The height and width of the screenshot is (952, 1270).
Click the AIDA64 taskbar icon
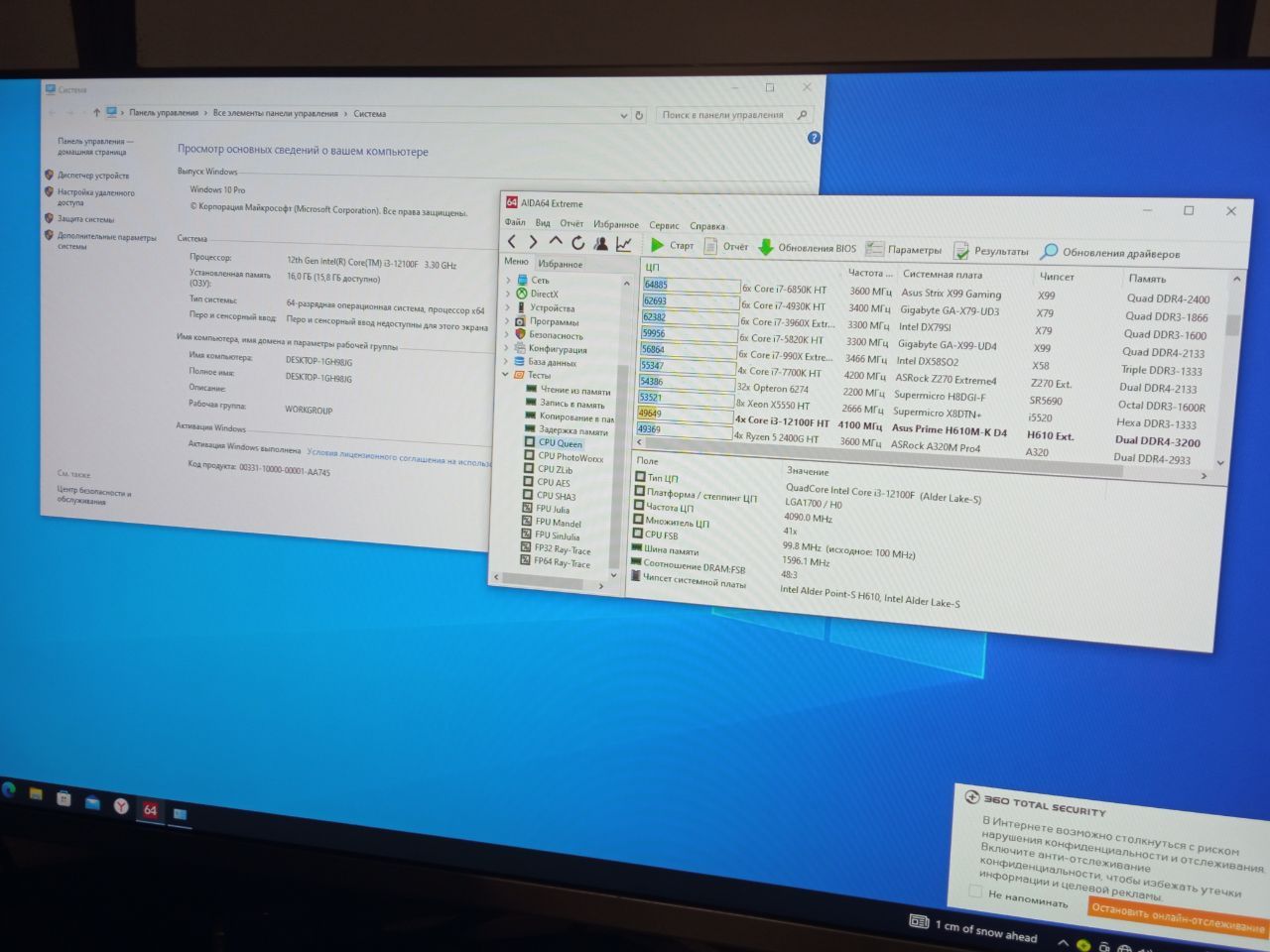[x=150, y=810]
